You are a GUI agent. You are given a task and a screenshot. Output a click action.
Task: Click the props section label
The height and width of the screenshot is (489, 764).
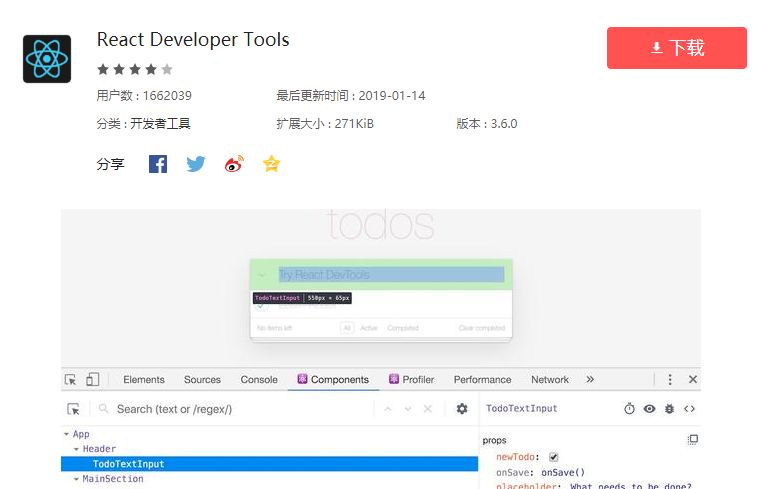point(495,440)
